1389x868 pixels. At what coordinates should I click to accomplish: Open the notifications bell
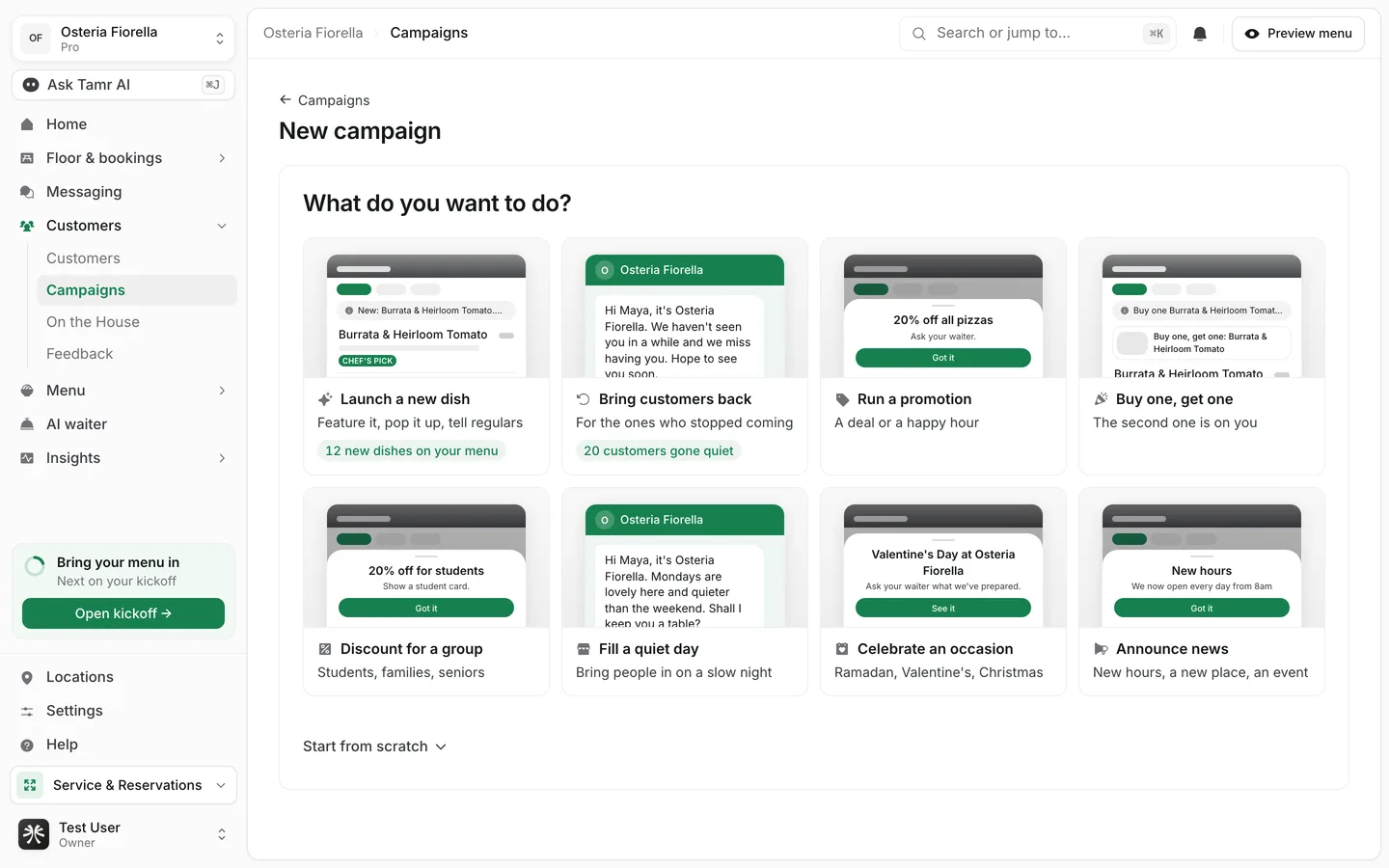pos(1200,34)
